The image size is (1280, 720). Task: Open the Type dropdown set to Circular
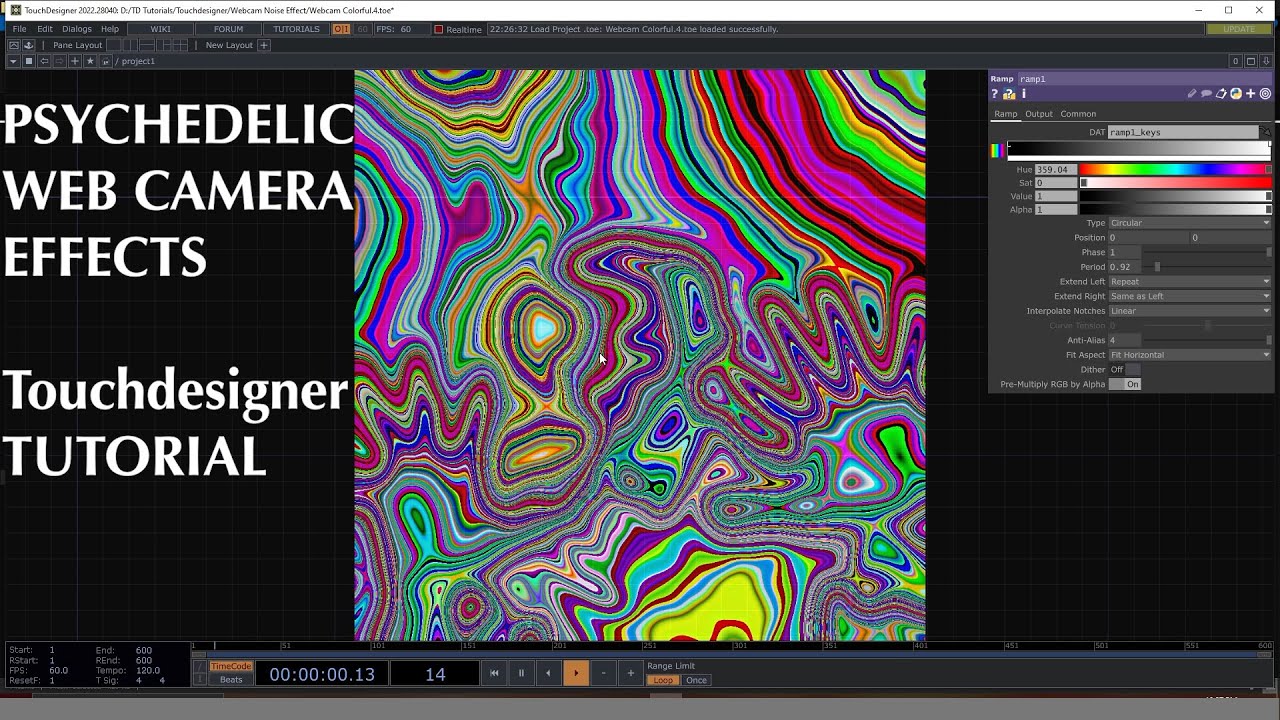click(x=1190, y=223)
